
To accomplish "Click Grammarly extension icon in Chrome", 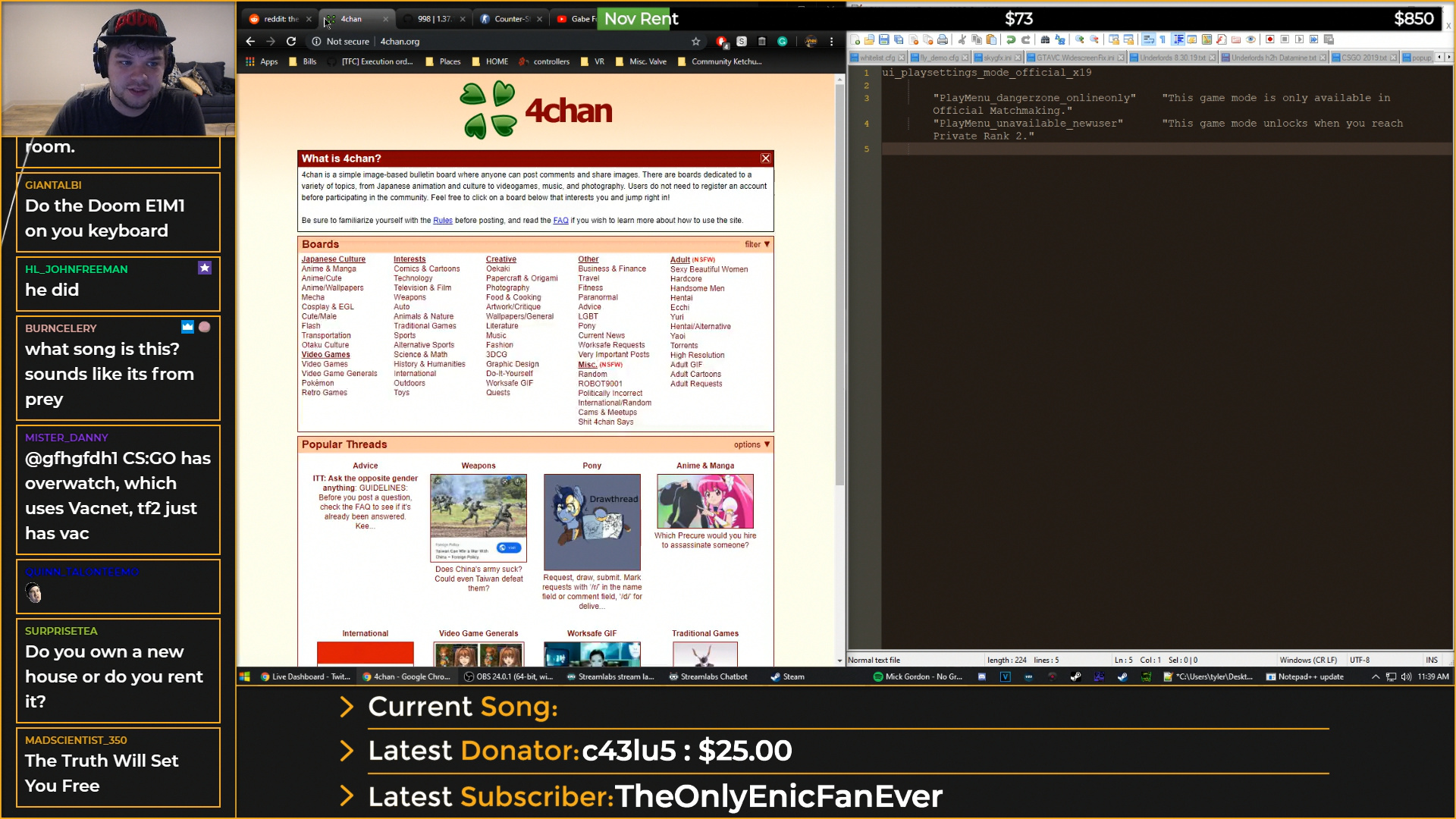I will click(783, 42).
